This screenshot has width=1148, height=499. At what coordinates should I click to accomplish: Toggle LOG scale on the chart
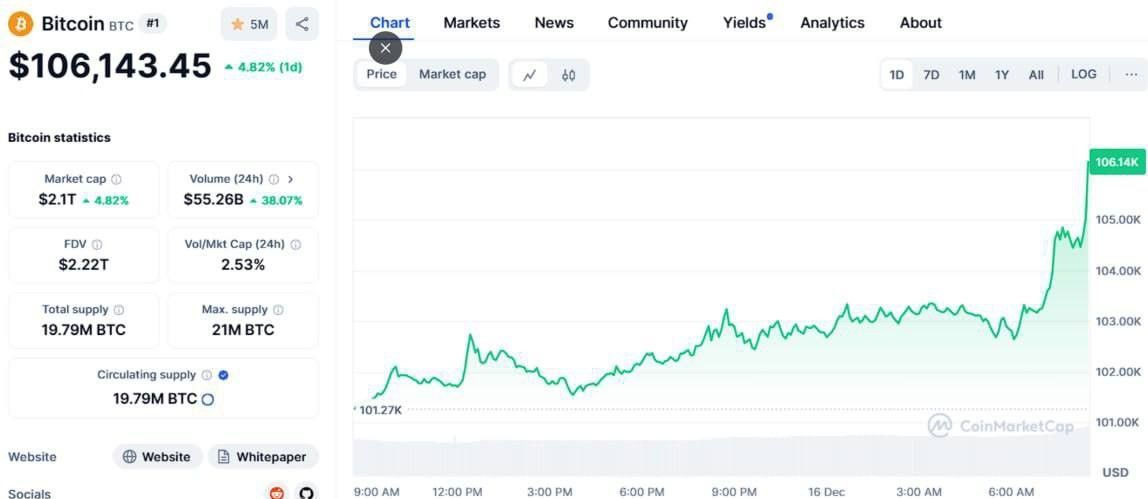coord(1084,75)
